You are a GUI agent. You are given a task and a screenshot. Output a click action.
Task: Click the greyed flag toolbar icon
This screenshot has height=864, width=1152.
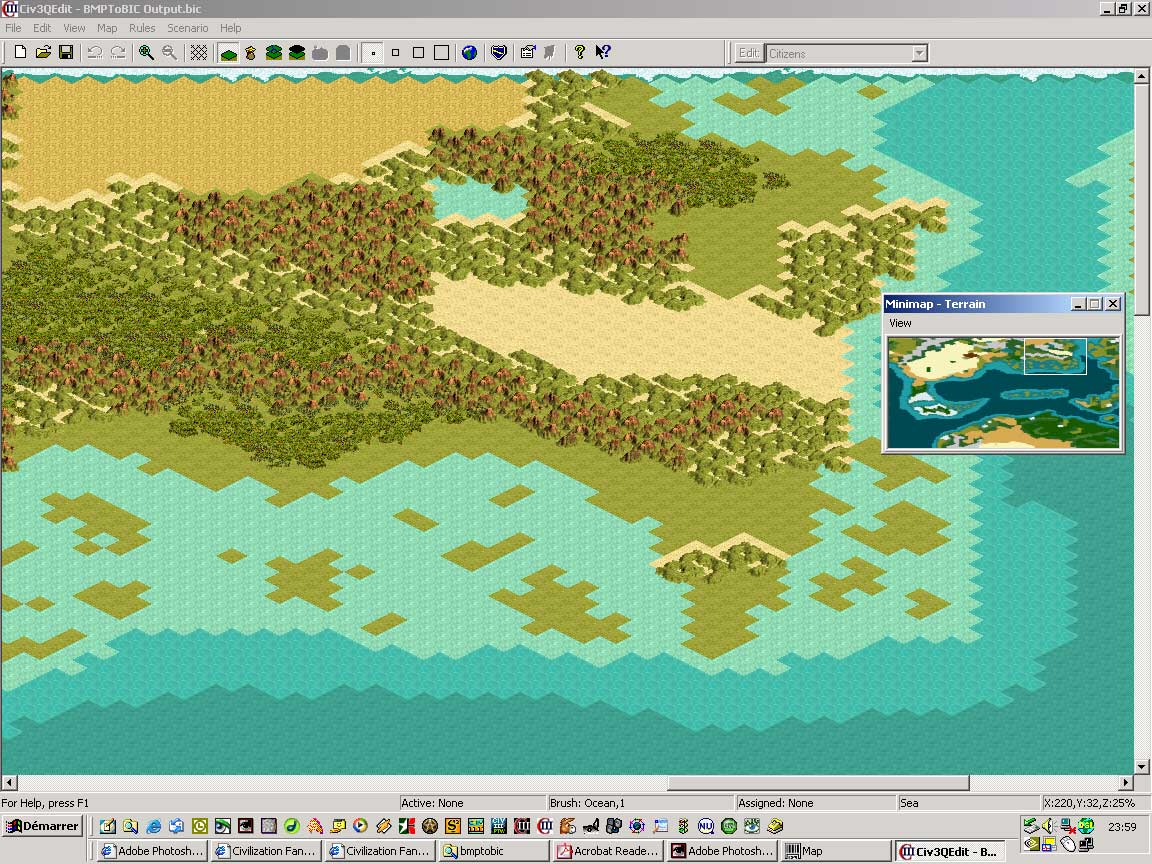click(x=550, y=52)
